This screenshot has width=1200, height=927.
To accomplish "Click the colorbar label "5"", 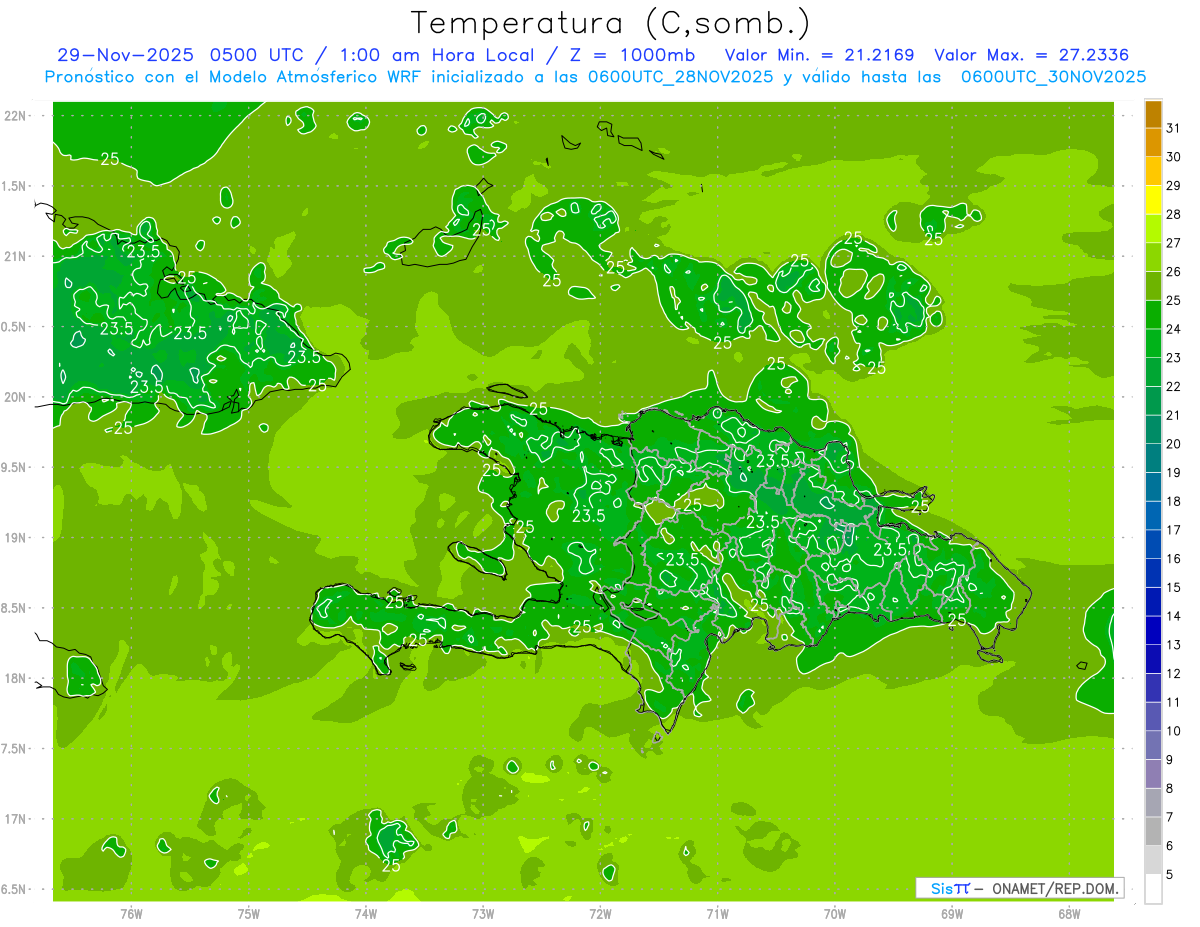I will 1170,876.
